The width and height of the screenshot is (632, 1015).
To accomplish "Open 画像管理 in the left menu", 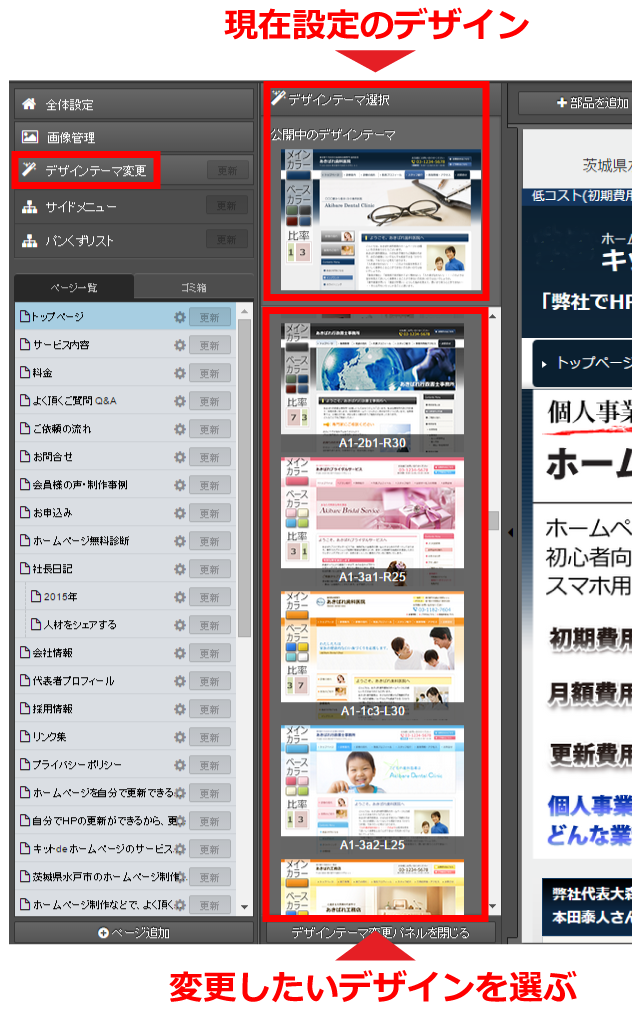I will tap(133, 137).
